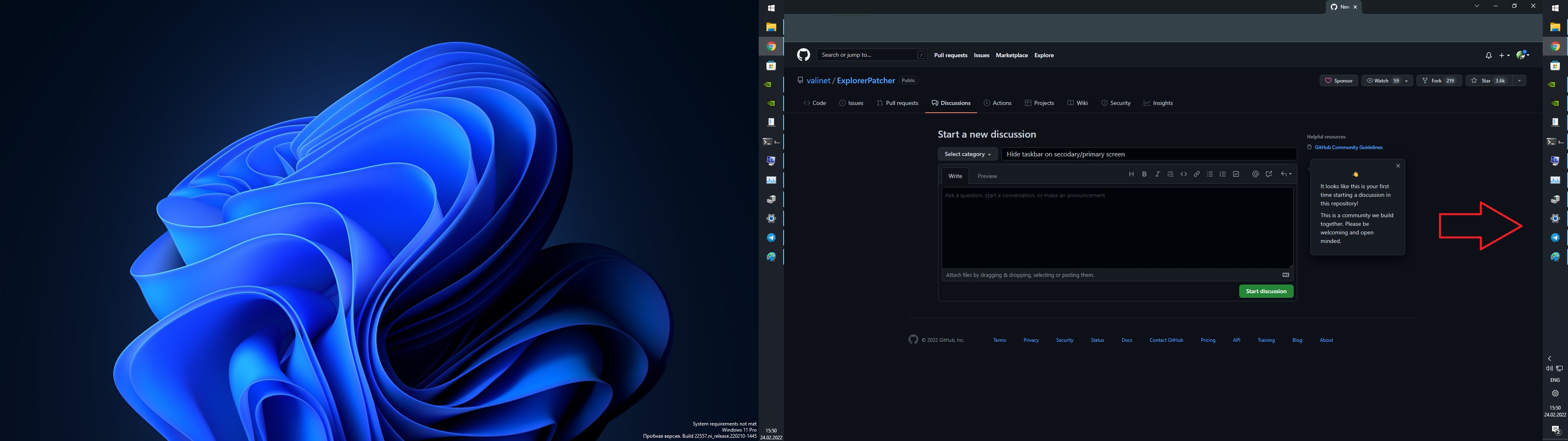Open the Wiki tab
1568x441 pixels.
[x=1078, y=103]
